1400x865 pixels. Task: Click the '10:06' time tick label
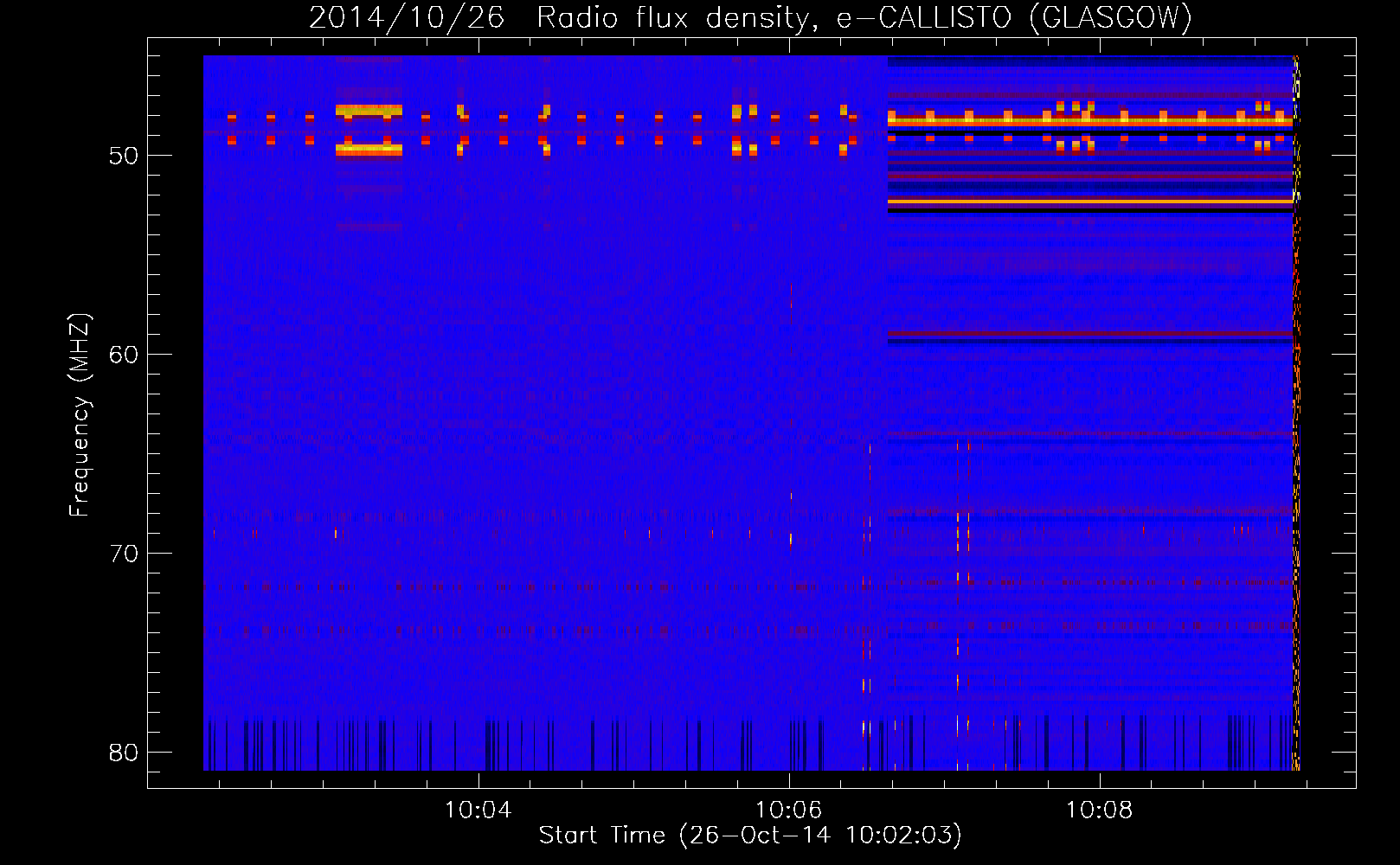788,811
